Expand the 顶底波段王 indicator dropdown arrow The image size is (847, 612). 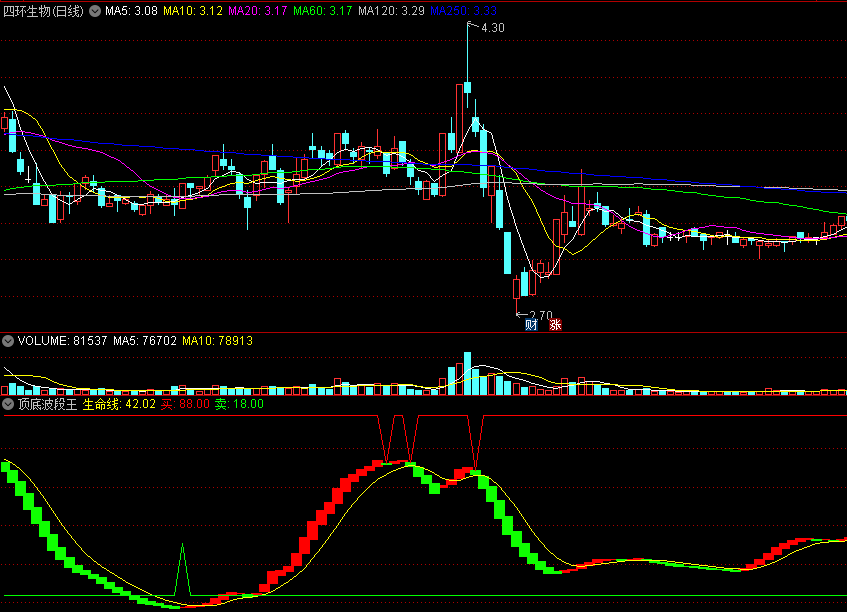pos(8,404)
